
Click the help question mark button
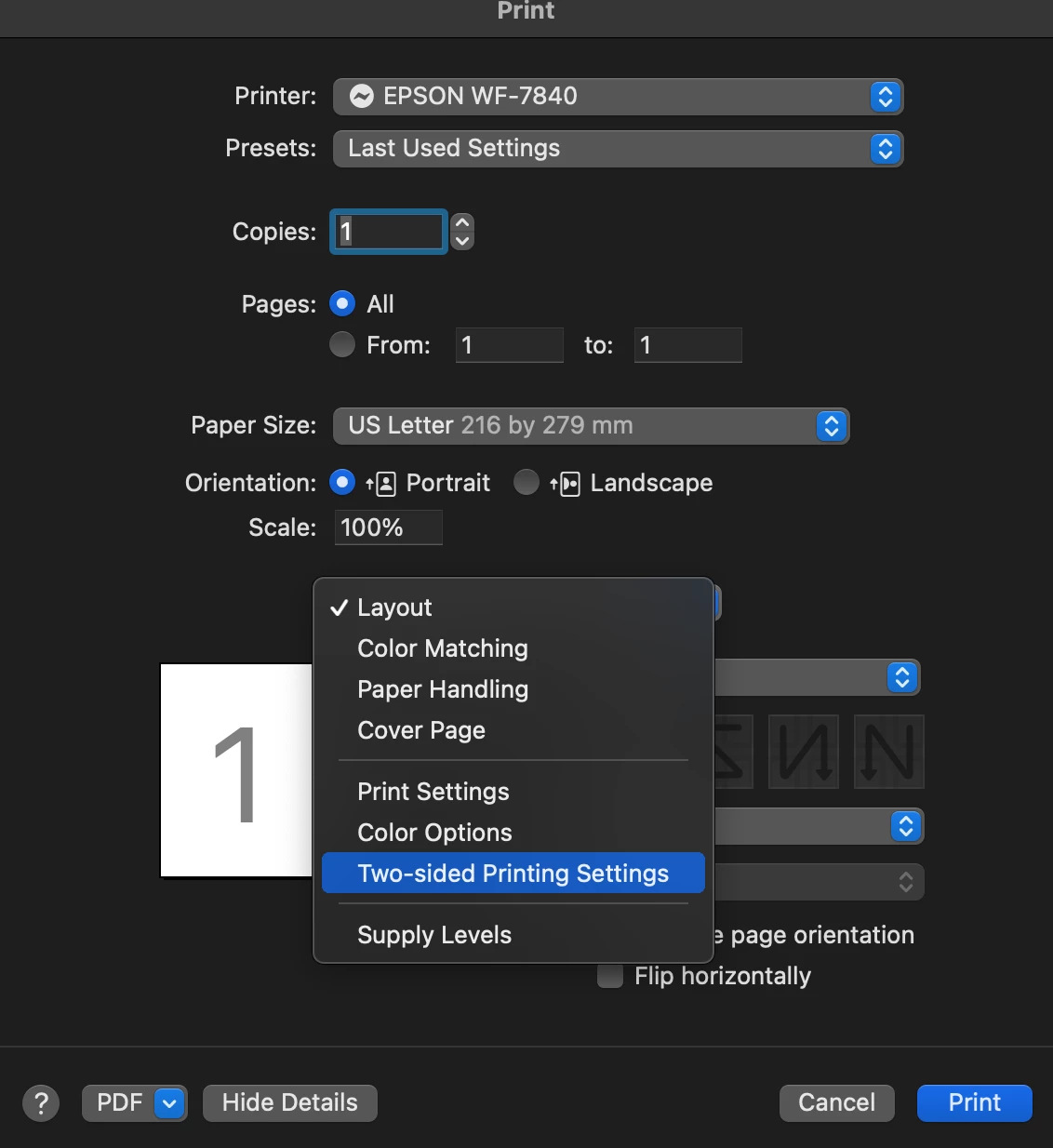tap(41, 1103)
